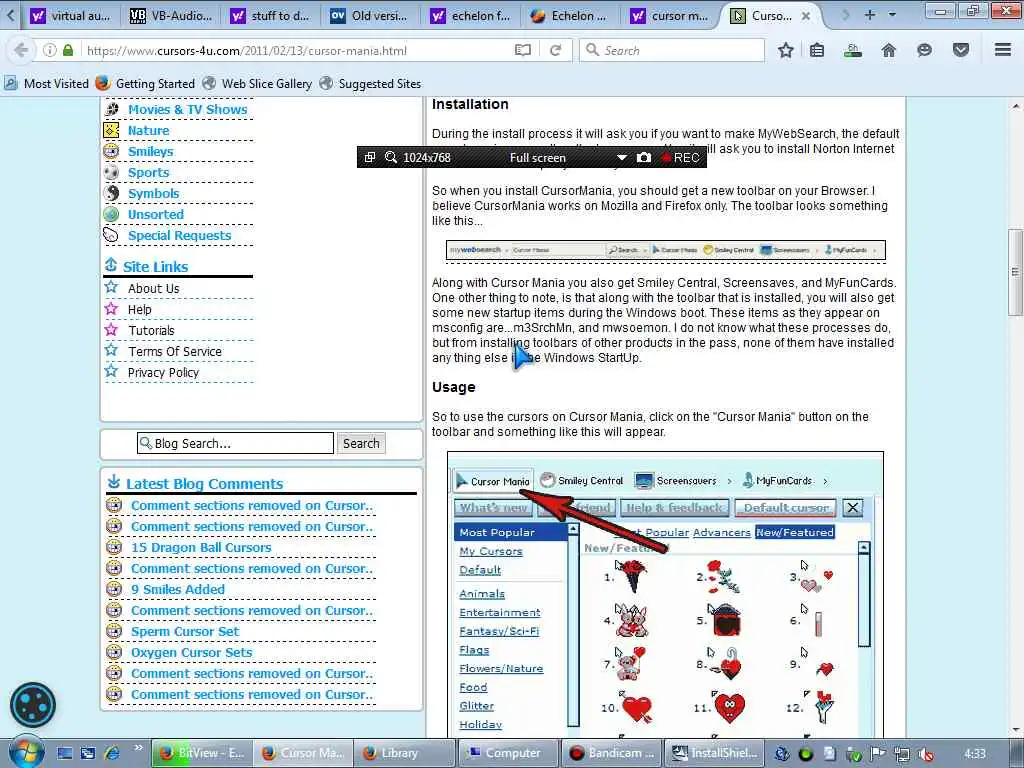The image size is (1024, 768).
Task: Click the Blog Search input field
Action: (x=235, y=443)
